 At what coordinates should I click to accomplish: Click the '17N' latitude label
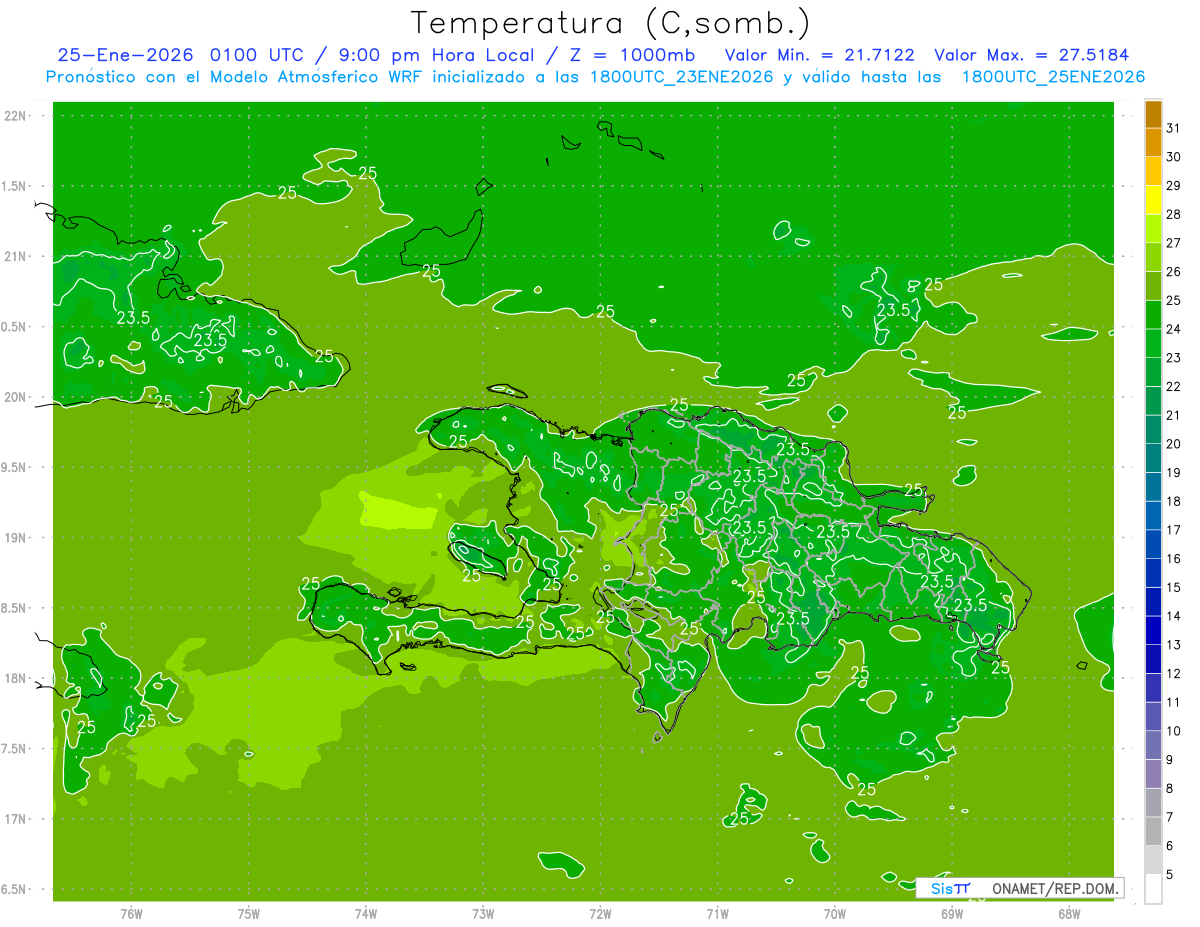(x=15, y=819)
